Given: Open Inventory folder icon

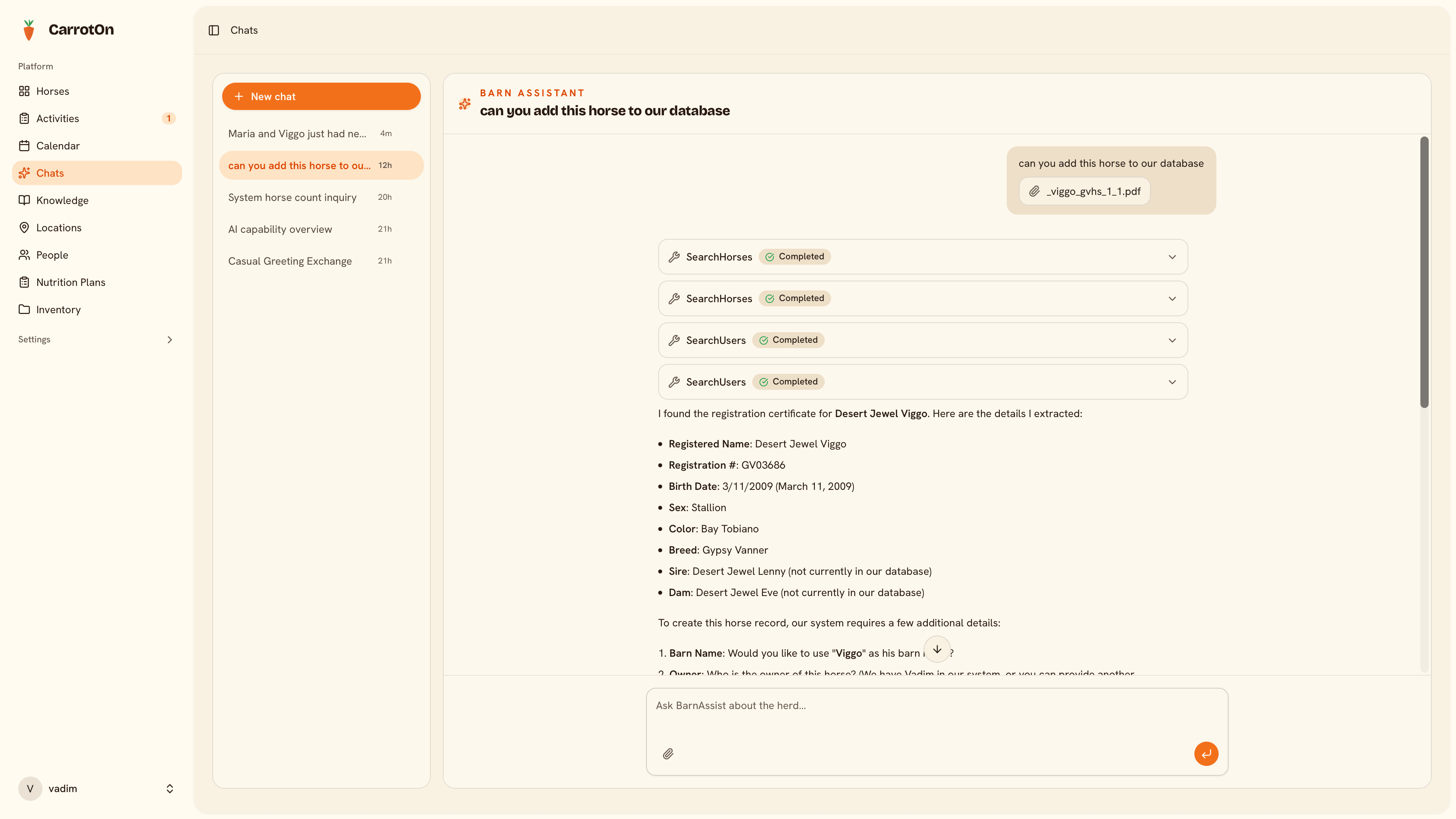Looking at the screenshot, I should click(24, 309).
